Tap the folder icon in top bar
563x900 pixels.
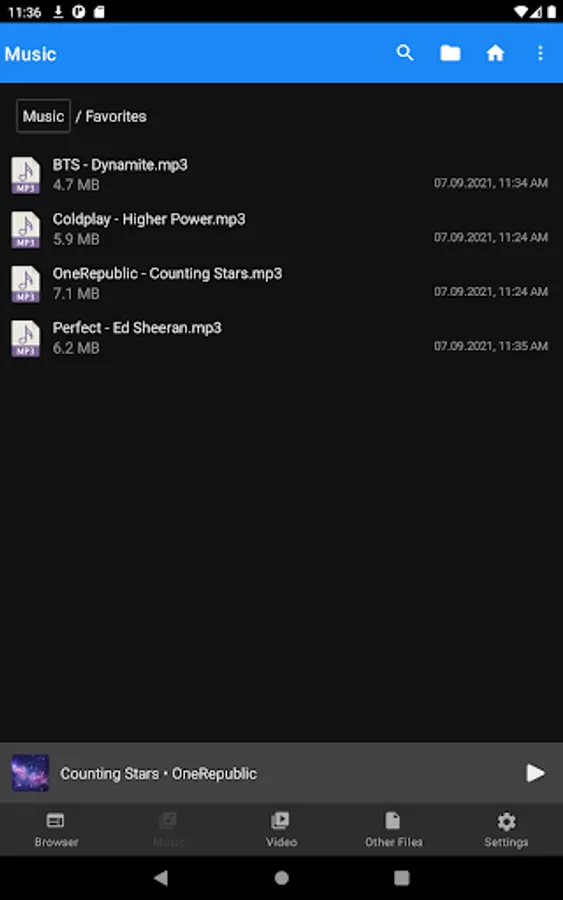click(x=450, y=53)
